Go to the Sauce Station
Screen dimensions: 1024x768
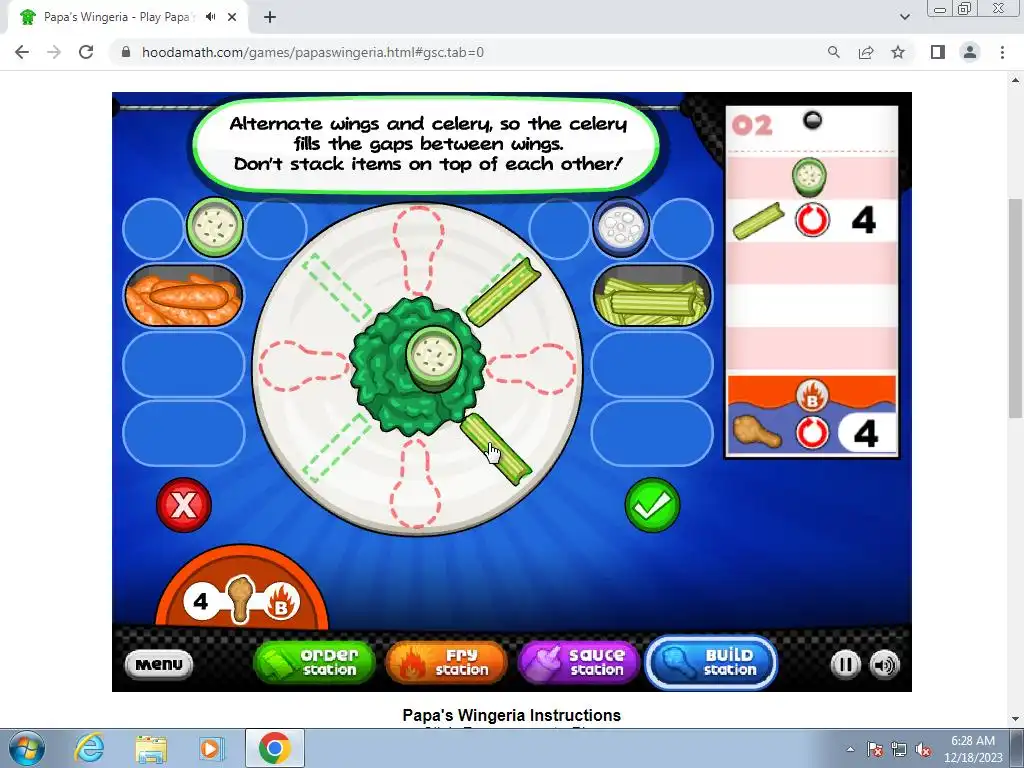579,662
